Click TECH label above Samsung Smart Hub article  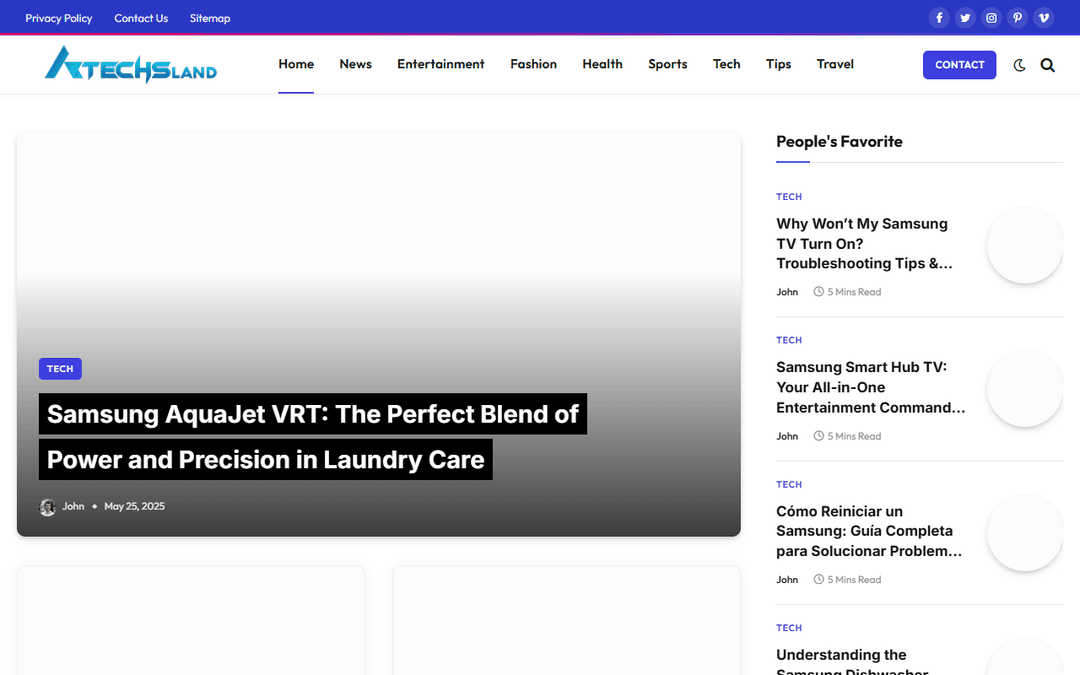click(789, 340)
